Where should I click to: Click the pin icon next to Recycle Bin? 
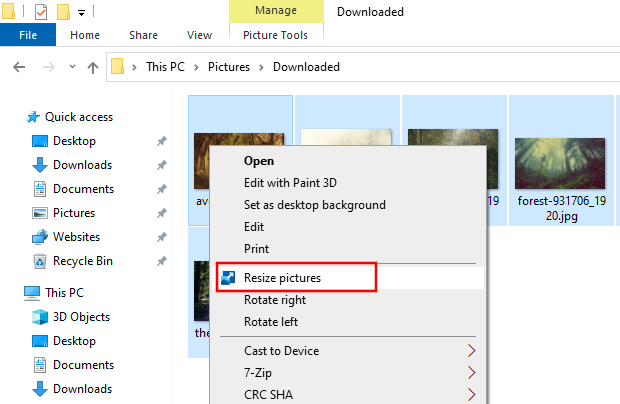[161, 261]
